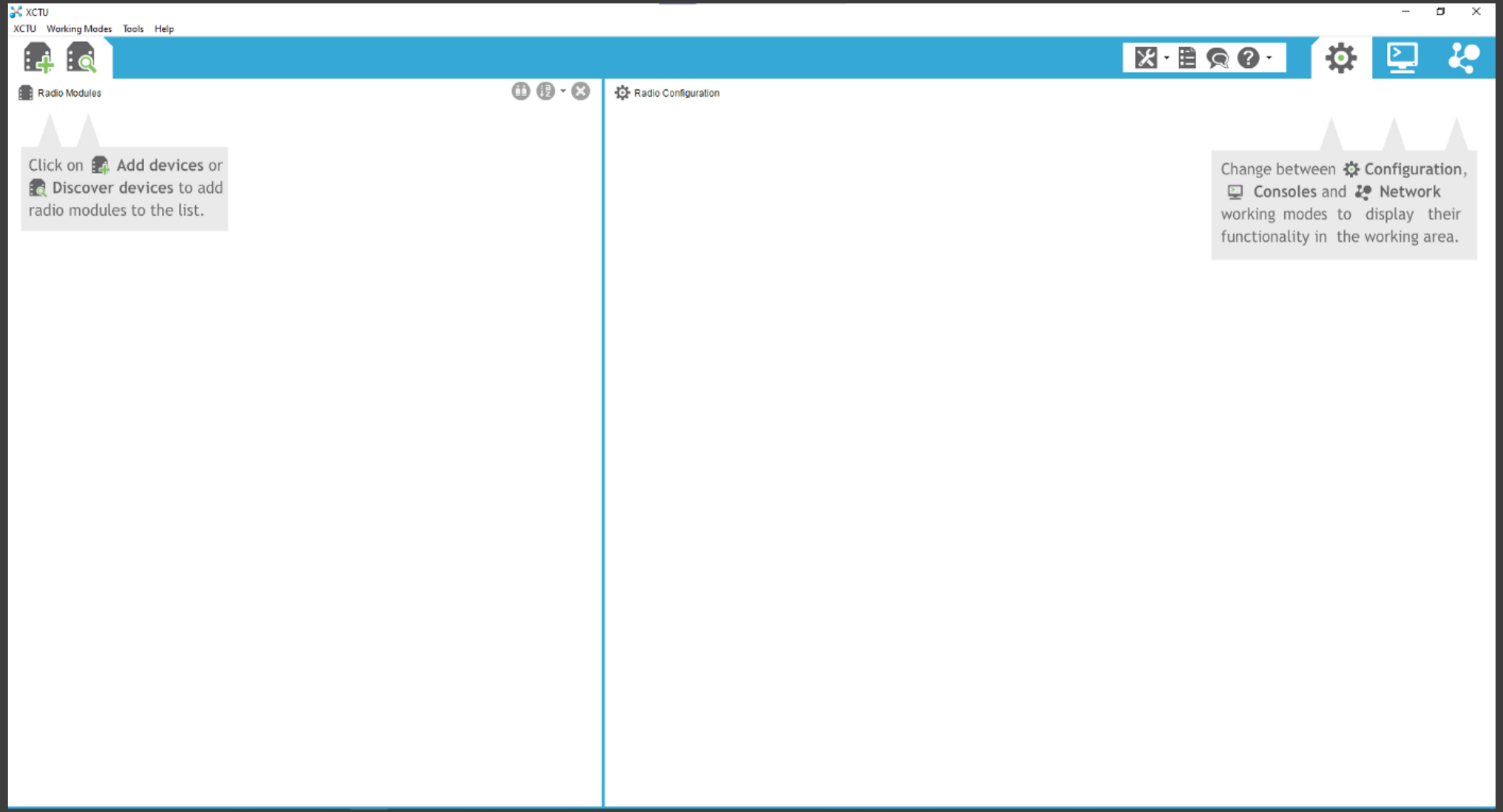Click the Help question mark icon
Screen dimensions: 1503x812
[x=1248, y=58]
